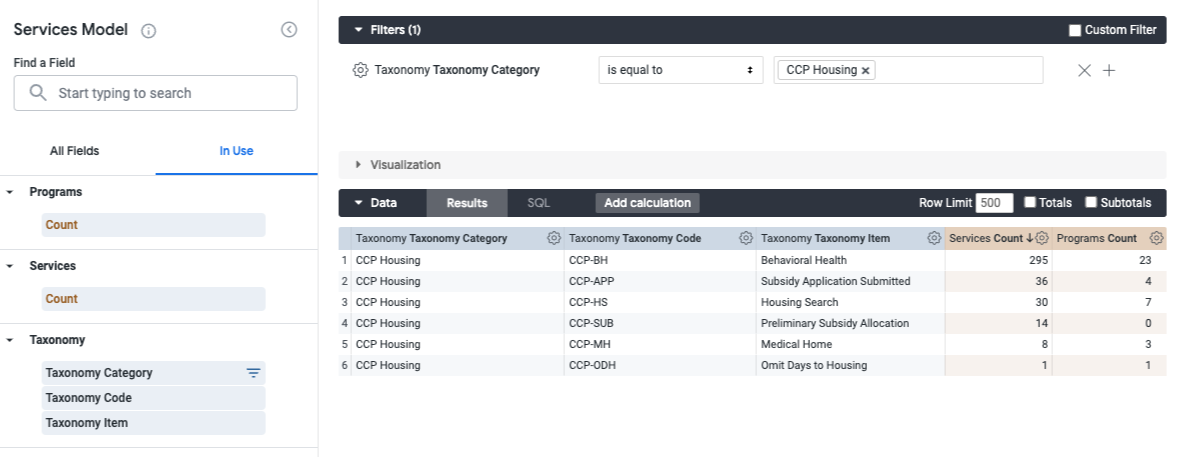This screenshot has width=1180, height=457.
Task: Open Taxonomy Item column gear menu
Action: (934, 238)
